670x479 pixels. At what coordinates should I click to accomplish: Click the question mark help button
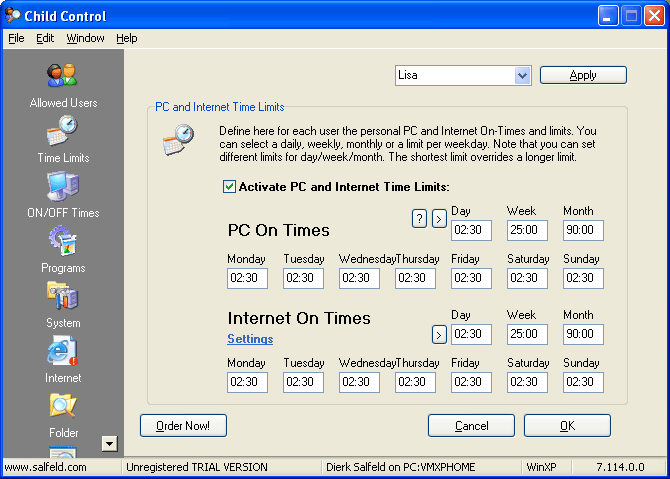(419, 219)
